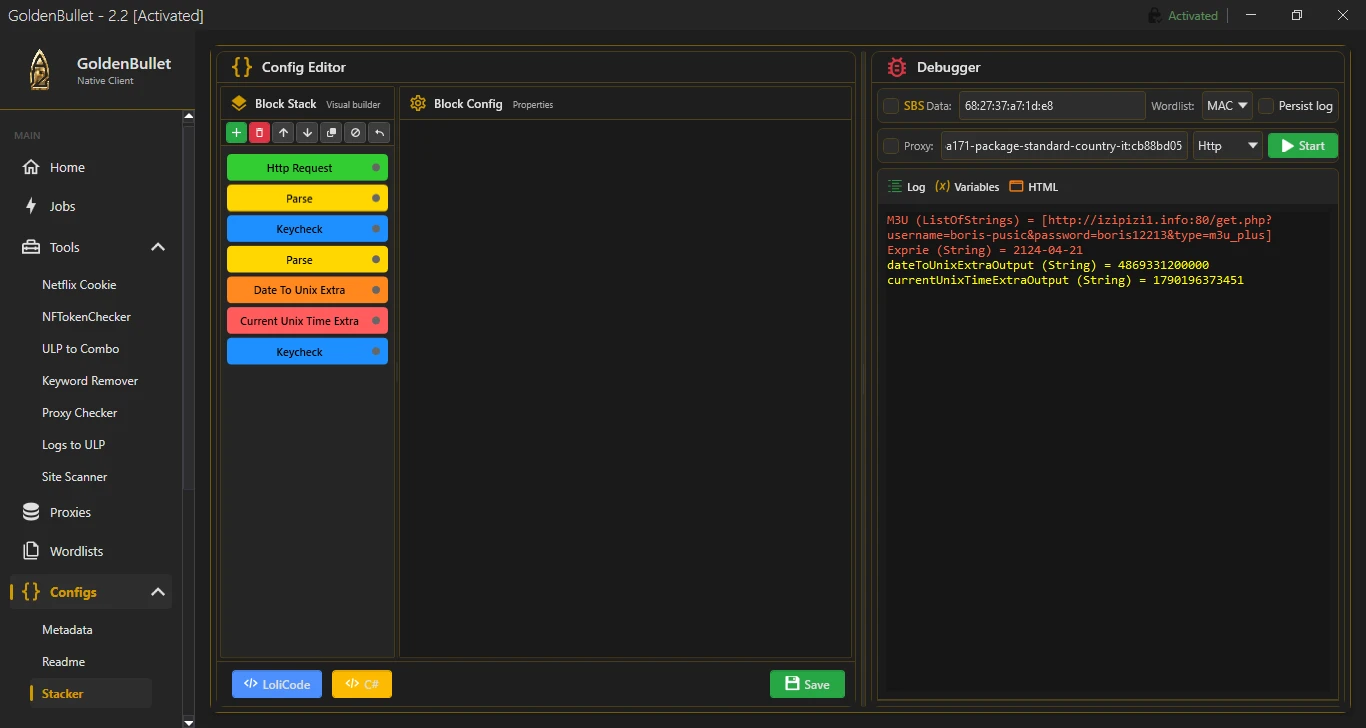Undo the last block stack action
The height and width of the screenshot is (728, 1366).
click(x=380, y=133)
